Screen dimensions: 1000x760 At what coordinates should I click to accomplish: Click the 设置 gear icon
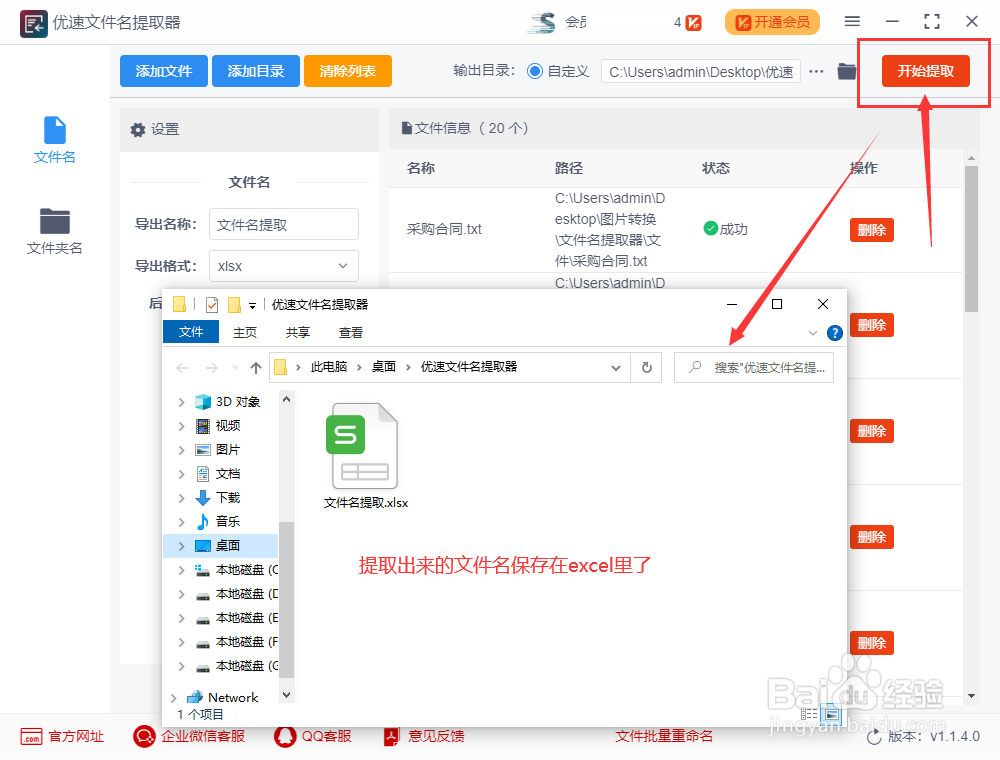click(138, 130)
